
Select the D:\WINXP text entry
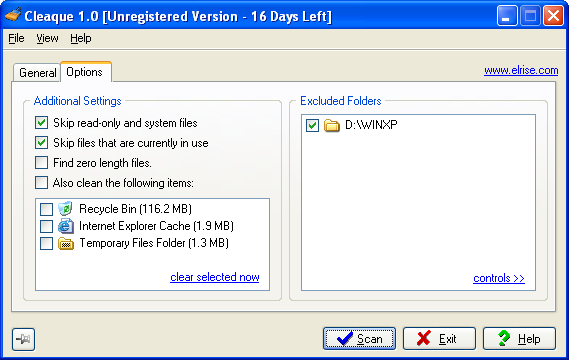click(x=371, y=125)
